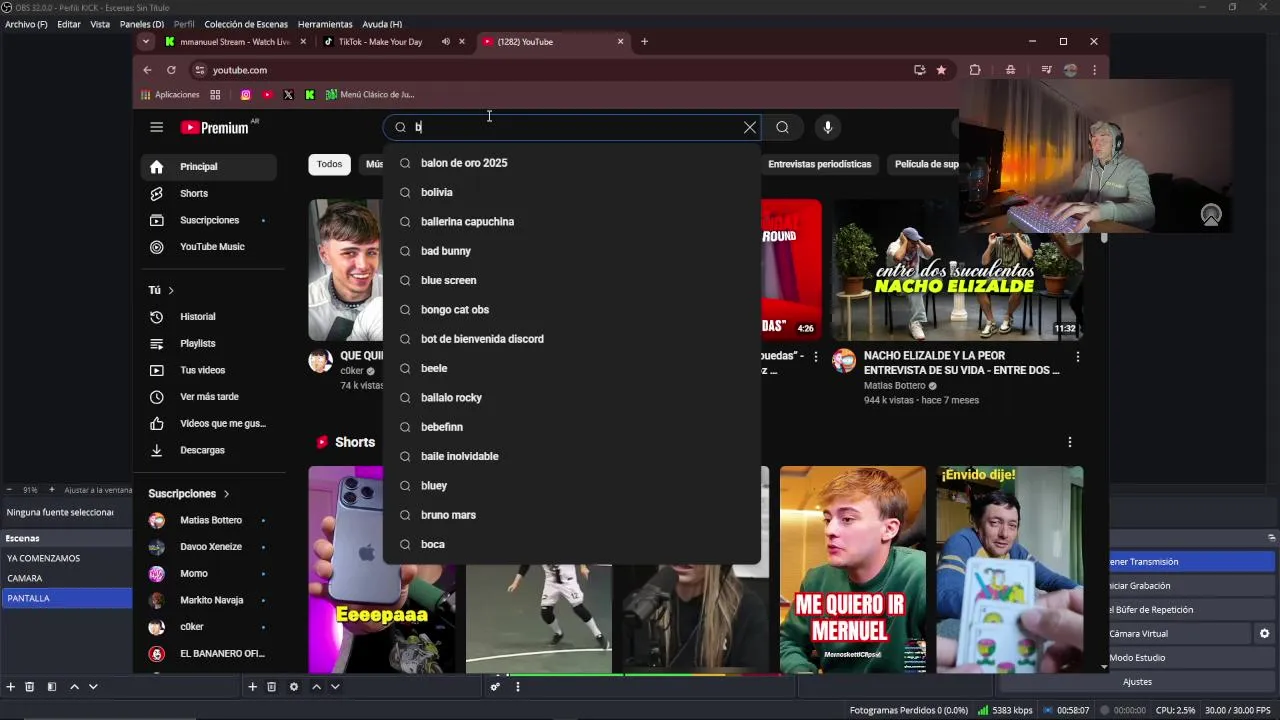The width and height of the screenshot is (1280, 720).
Task: Click install app icon in address bar
Action: (x=919, y=70)
